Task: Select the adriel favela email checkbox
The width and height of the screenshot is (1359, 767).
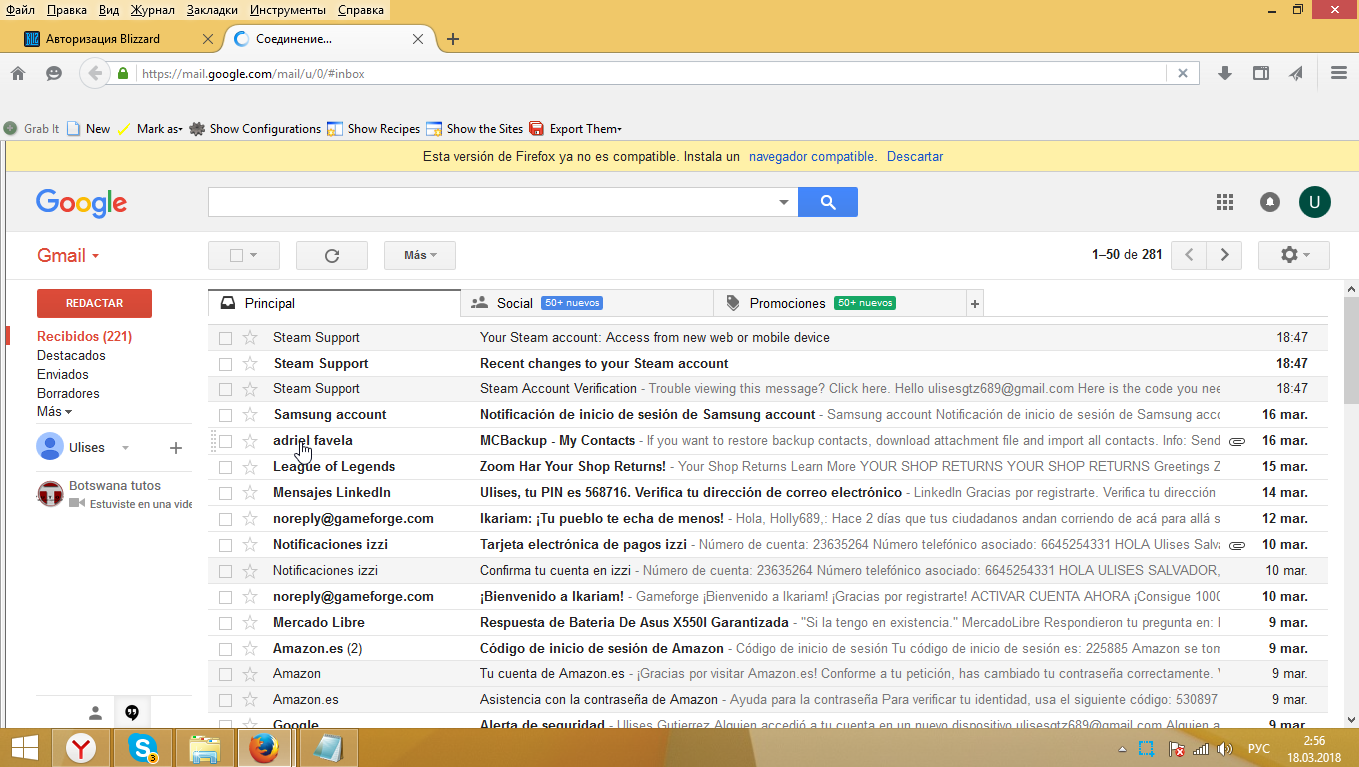Action: [x=225, y=441]
